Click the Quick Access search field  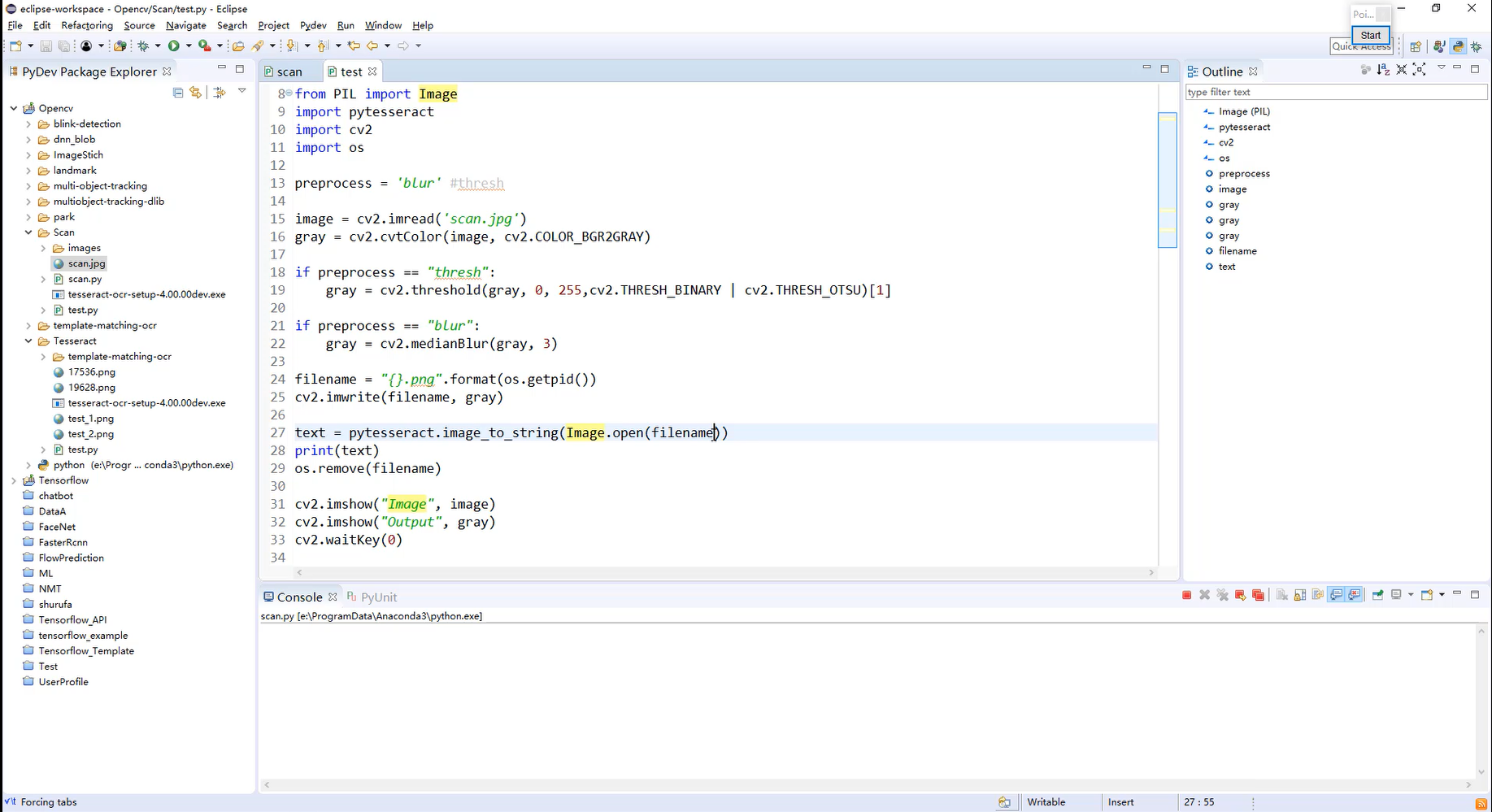(x=1362, y=46)
